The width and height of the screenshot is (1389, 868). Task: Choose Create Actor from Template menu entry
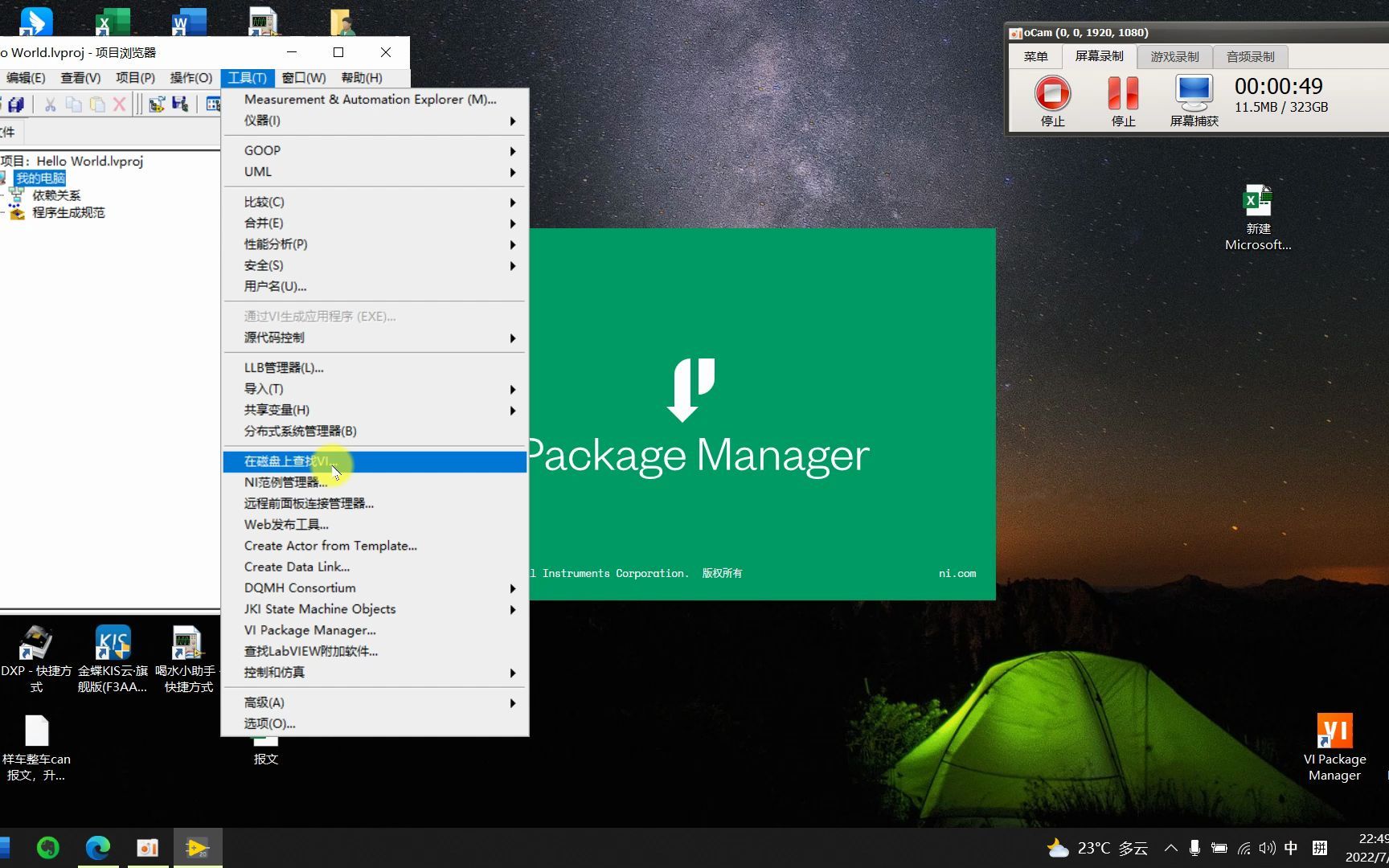coord(375,546)
